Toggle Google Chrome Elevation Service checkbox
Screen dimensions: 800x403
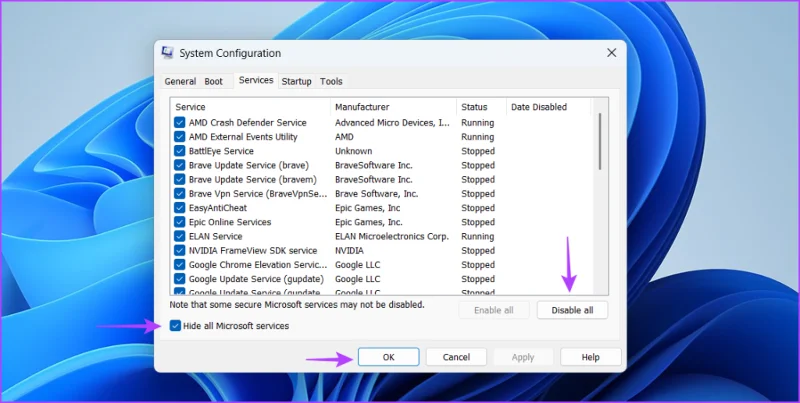(180, 265)
